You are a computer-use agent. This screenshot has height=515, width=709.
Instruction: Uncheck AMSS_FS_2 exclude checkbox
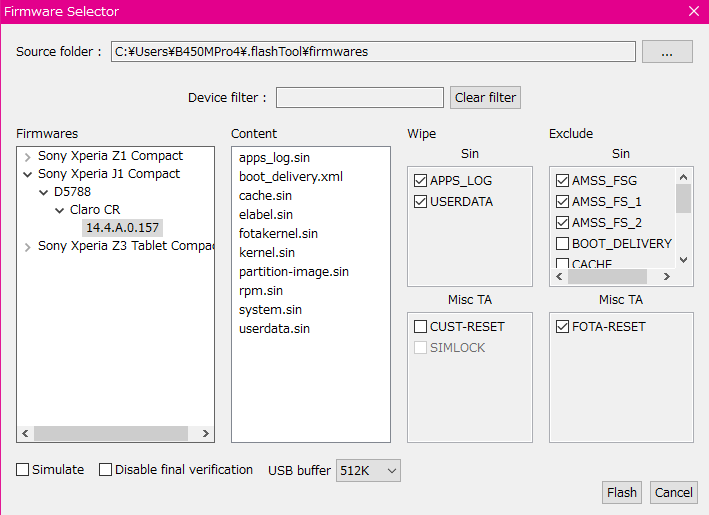point(562,222)
